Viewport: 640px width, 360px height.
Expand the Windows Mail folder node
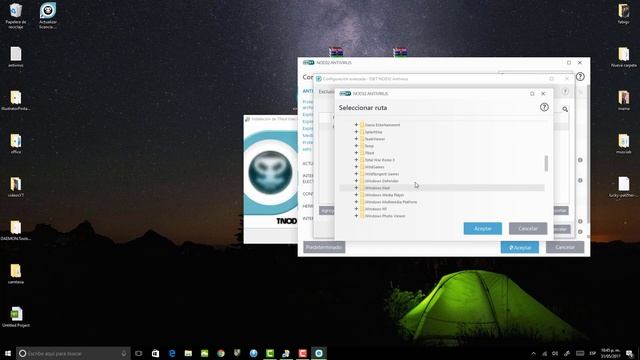pos(356,188)
